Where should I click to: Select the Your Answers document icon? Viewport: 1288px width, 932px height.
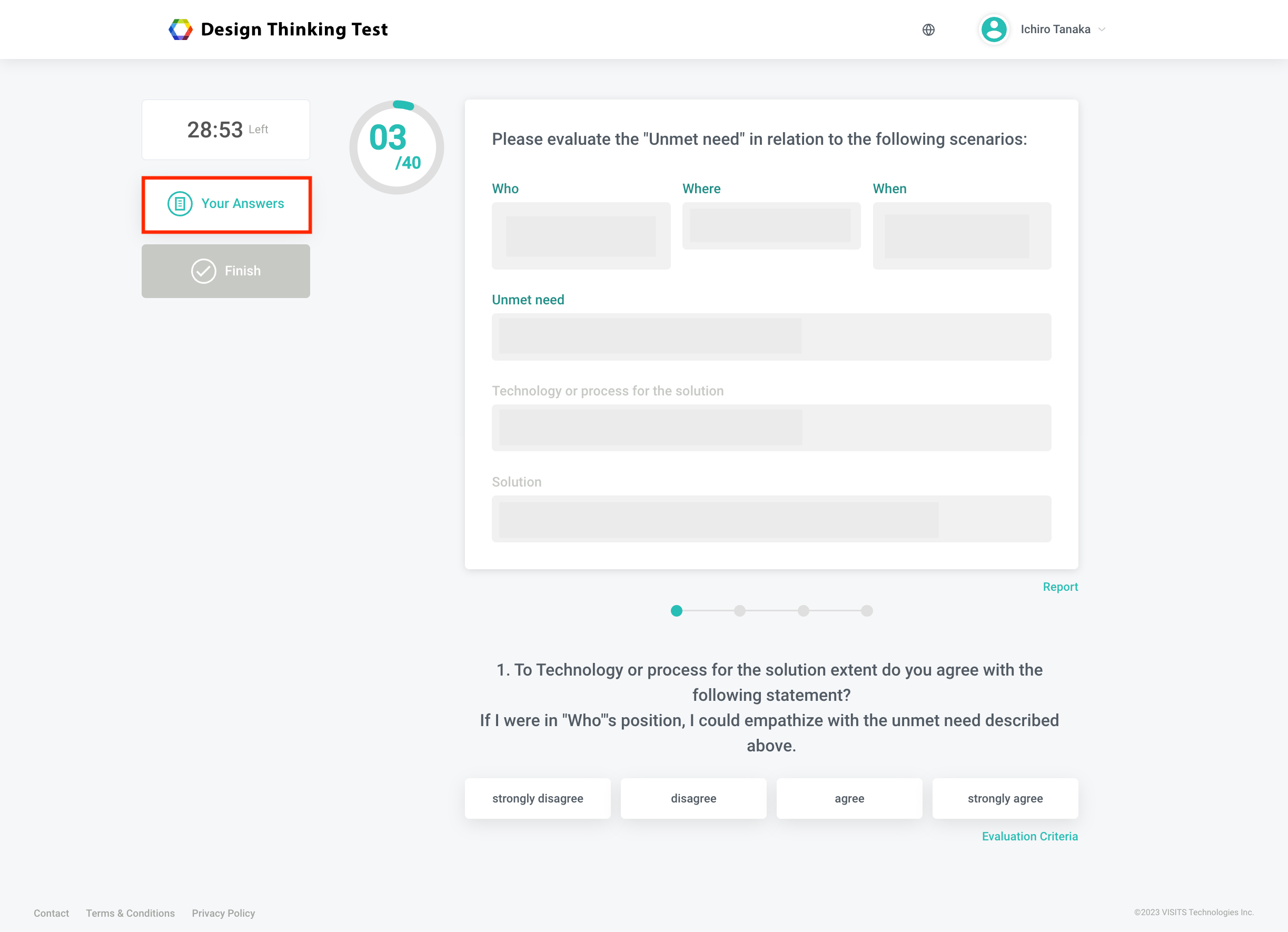(180, 204)
